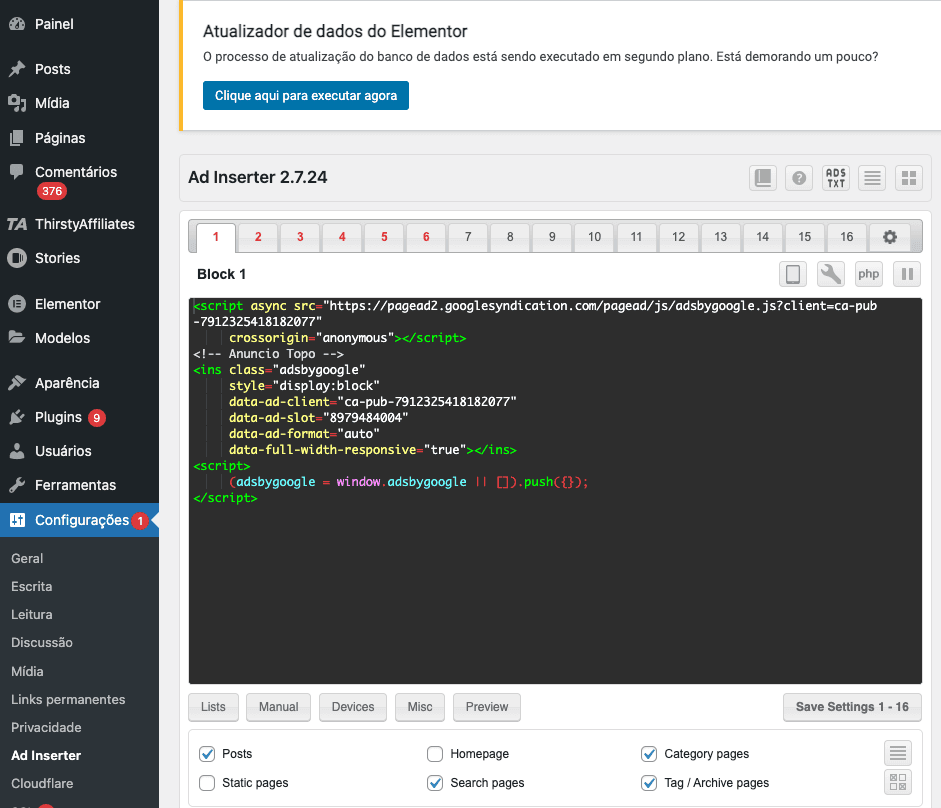Viewport: 941px width, 808px height.
Task: Open the Devices settings button
Action: (353, 707)
